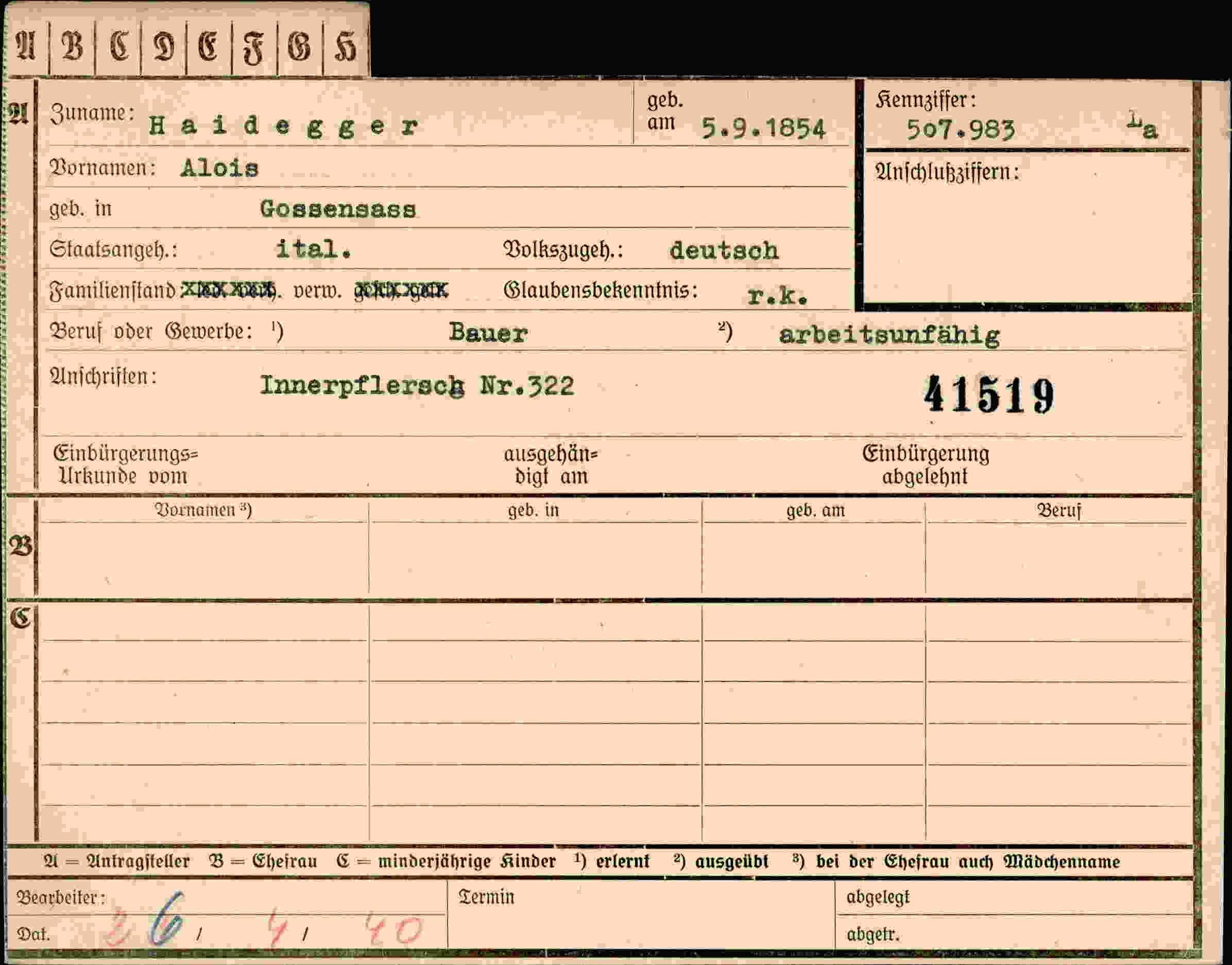
Task: Click the surname 'Haidegger'
Action: [284, 127]
